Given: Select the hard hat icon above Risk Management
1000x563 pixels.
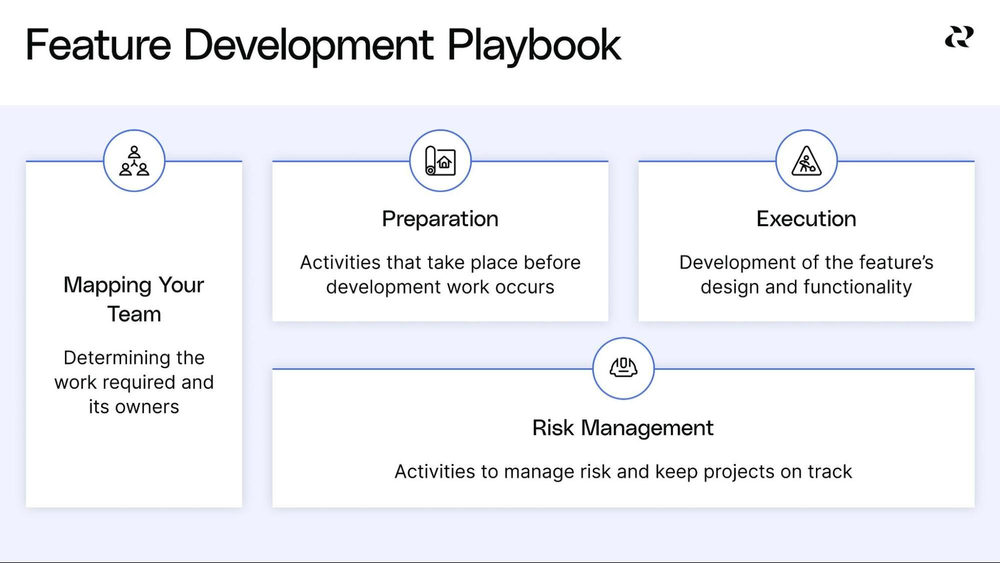Looking at the screenshot, I should tap(623, 368).
